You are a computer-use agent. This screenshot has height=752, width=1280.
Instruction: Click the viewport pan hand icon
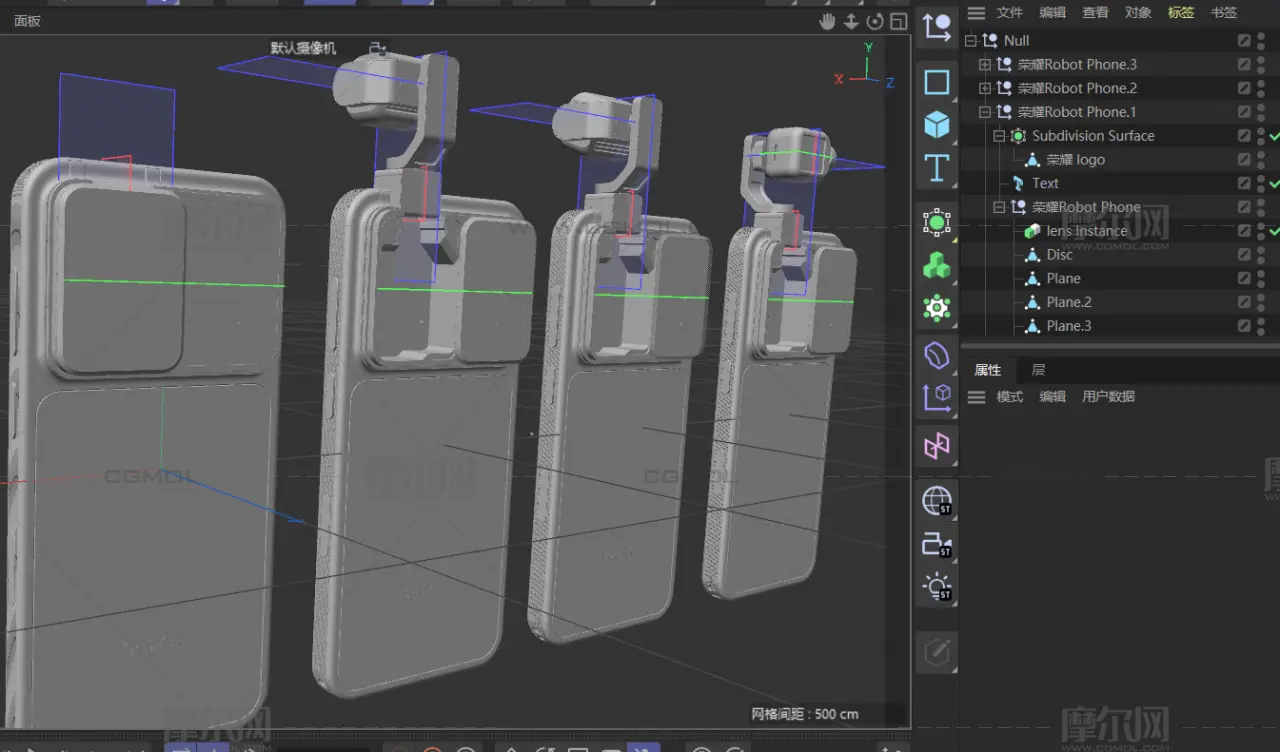point(828,21)
